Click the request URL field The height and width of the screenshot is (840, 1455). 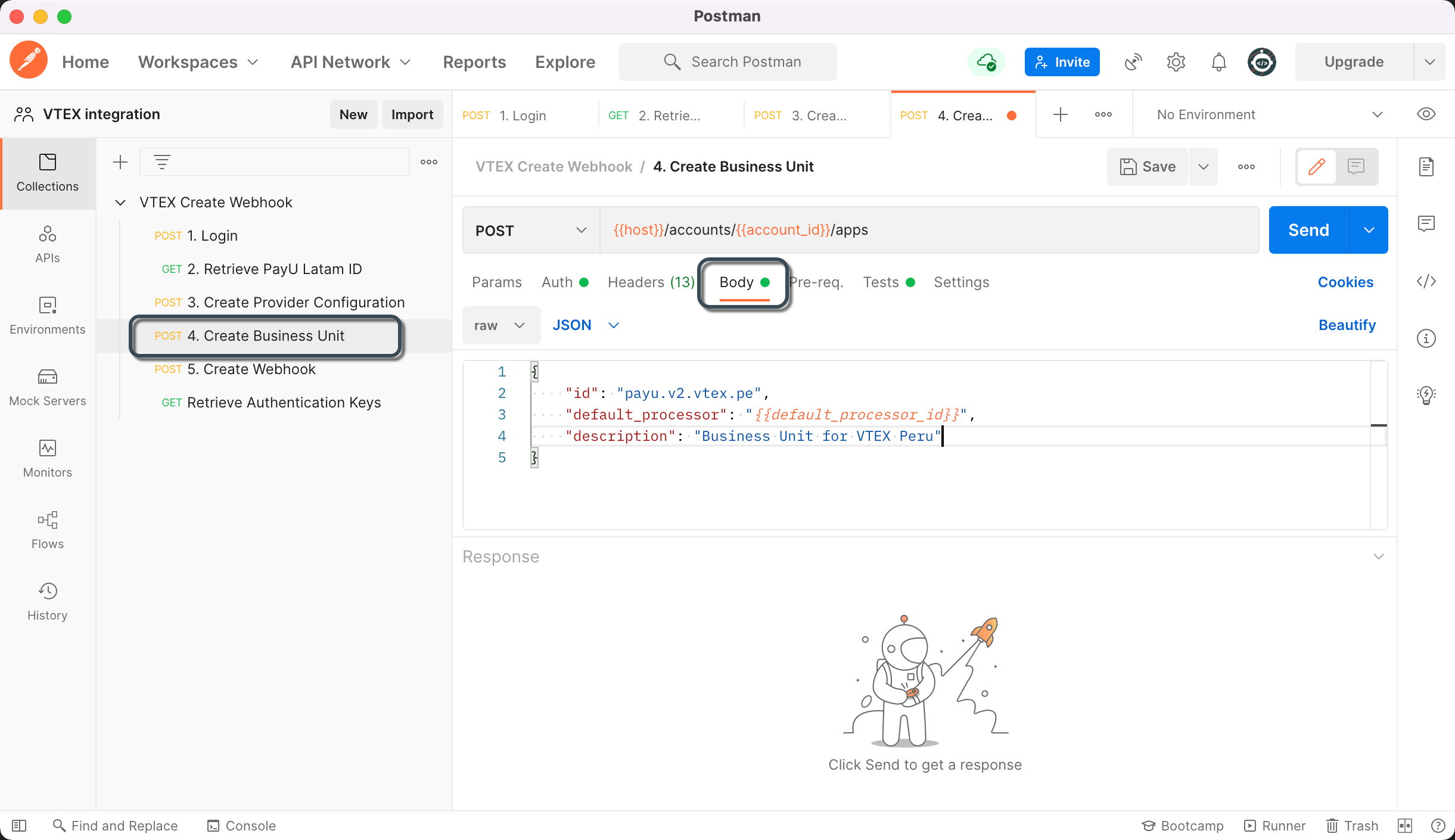click(929, 230)
